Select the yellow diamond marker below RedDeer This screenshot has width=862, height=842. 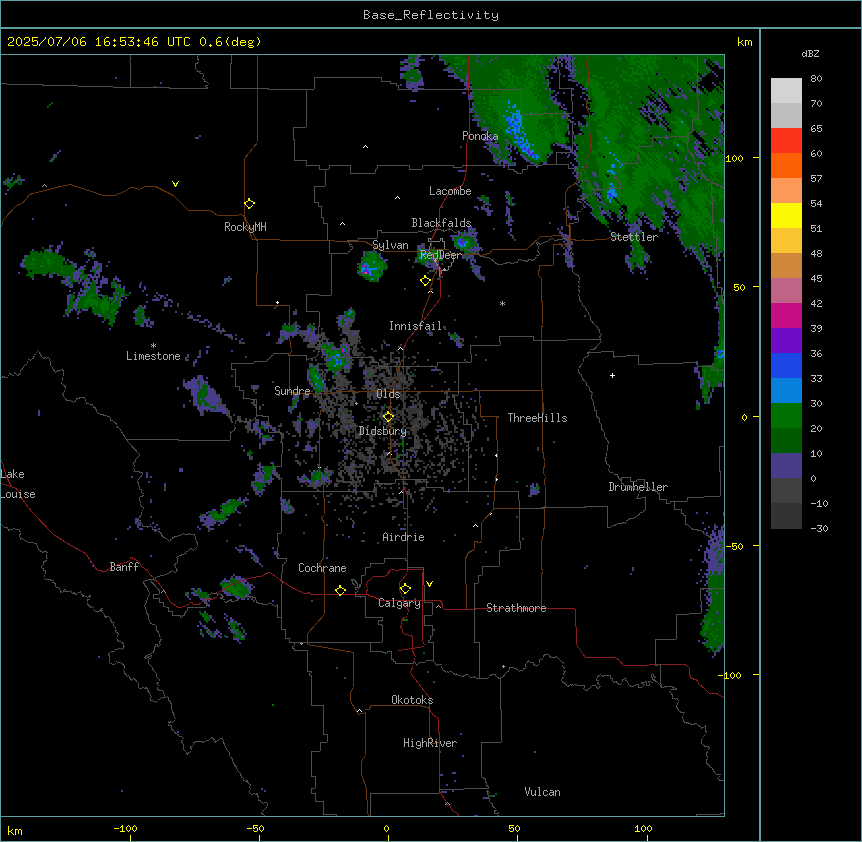coord(426,281)
